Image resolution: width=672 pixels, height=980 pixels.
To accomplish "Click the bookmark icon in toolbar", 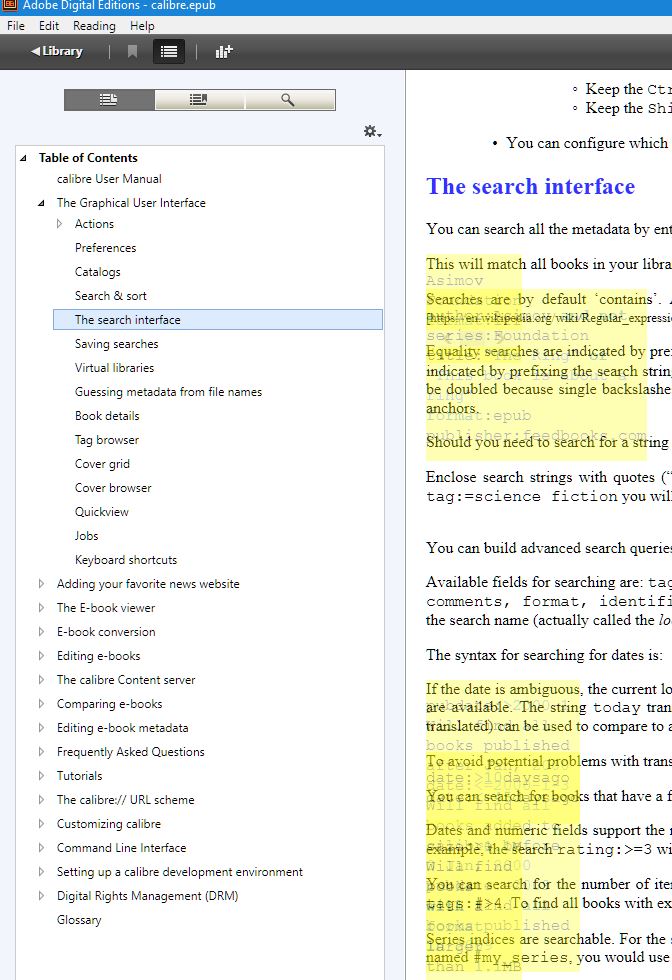I will click(x=132, y=51).
